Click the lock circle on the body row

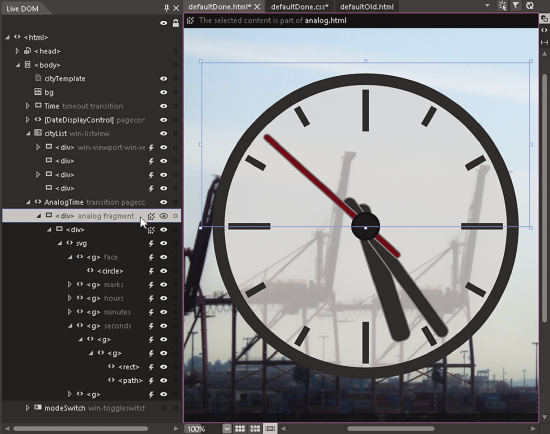pyautogui.click(x=175, y=65)
